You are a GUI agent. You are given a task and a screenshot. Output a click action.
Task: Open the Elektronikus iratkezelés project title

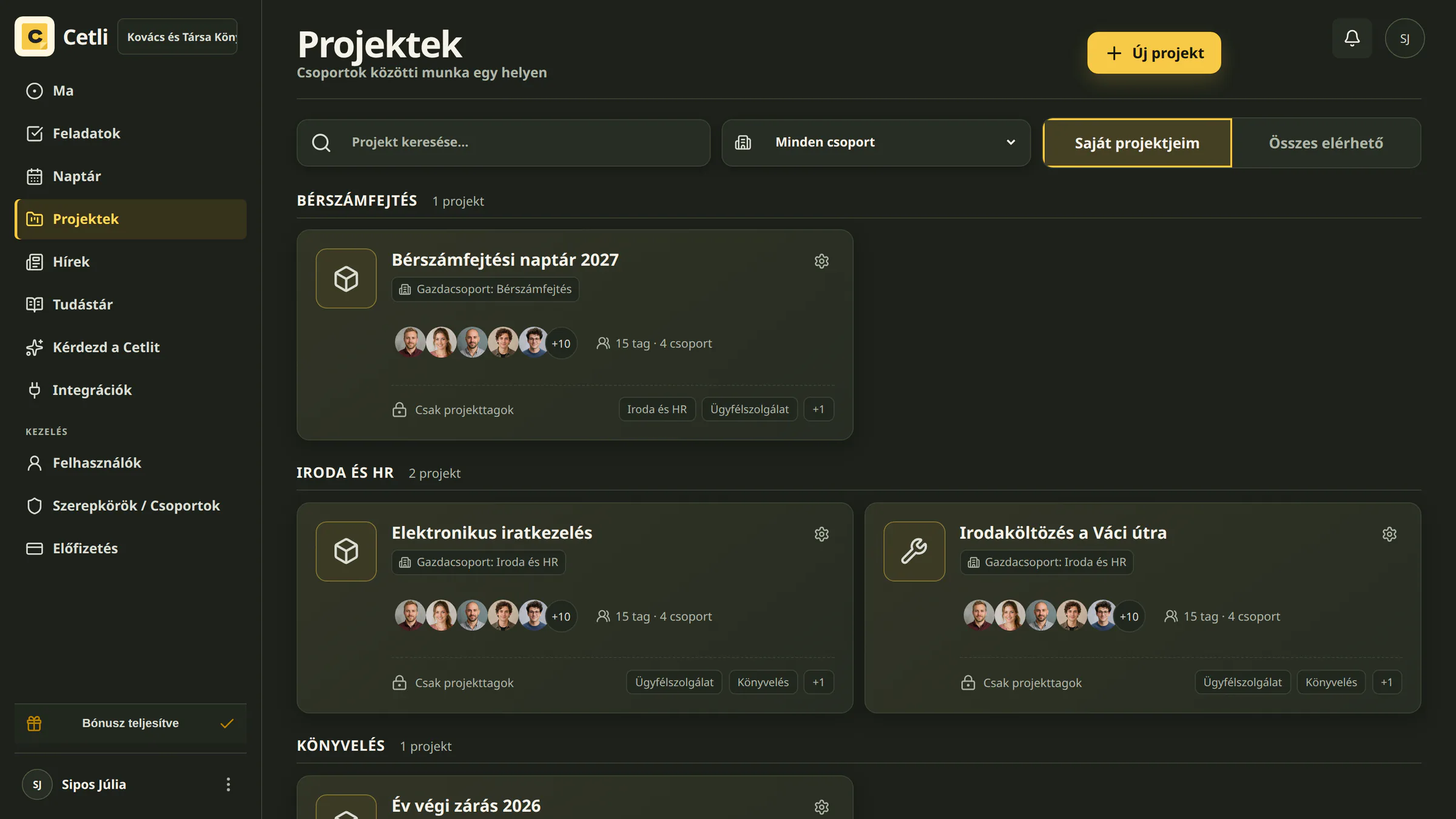pyautogui.click(x=491, y=533)
